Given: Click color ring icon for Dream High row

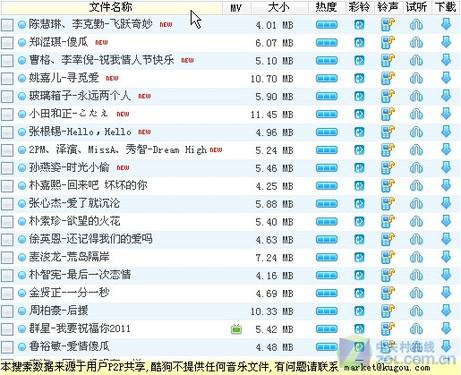Looking at the screenshot, I should click(x=359, y=150).
